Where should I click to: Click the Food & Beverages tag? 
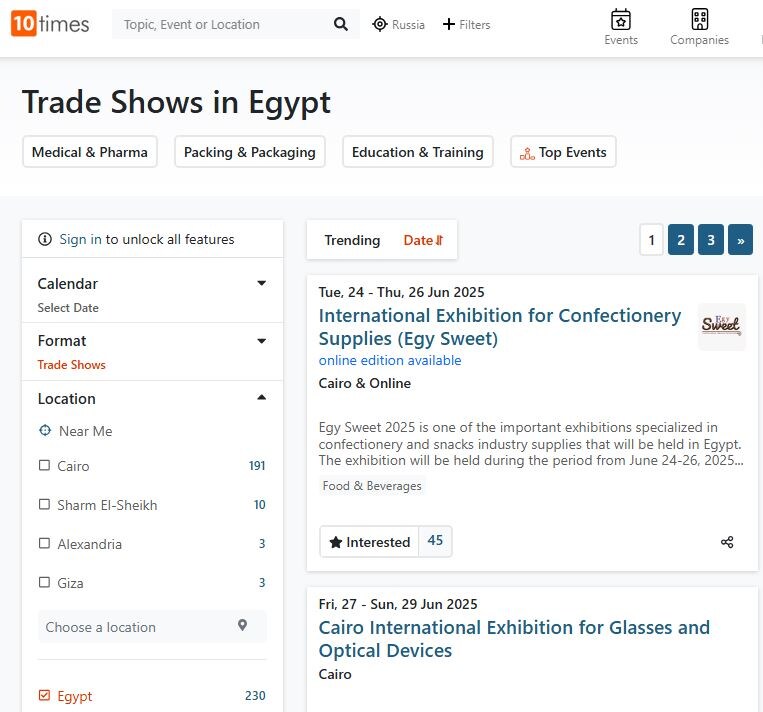(372, 486)
